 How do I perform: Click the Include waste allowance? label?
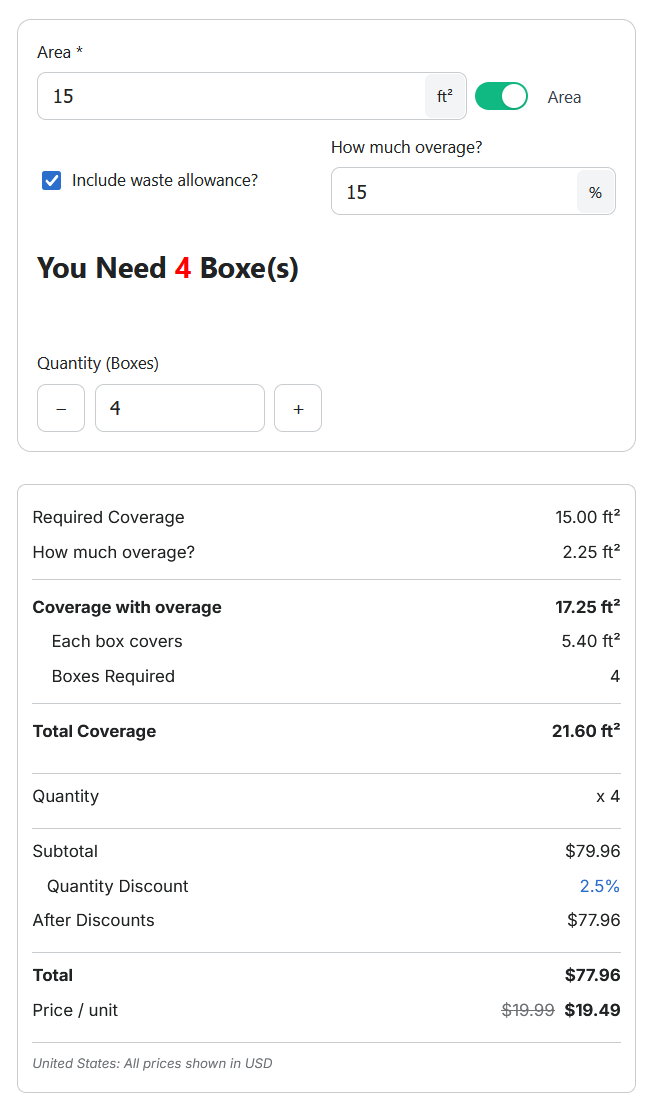click(x=165, y=181)
